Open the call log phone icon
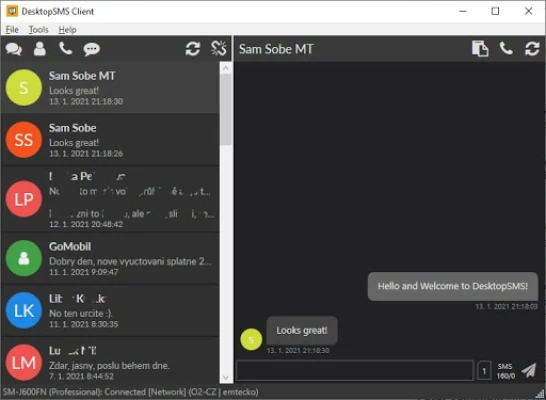 click(x=65, y=49)
